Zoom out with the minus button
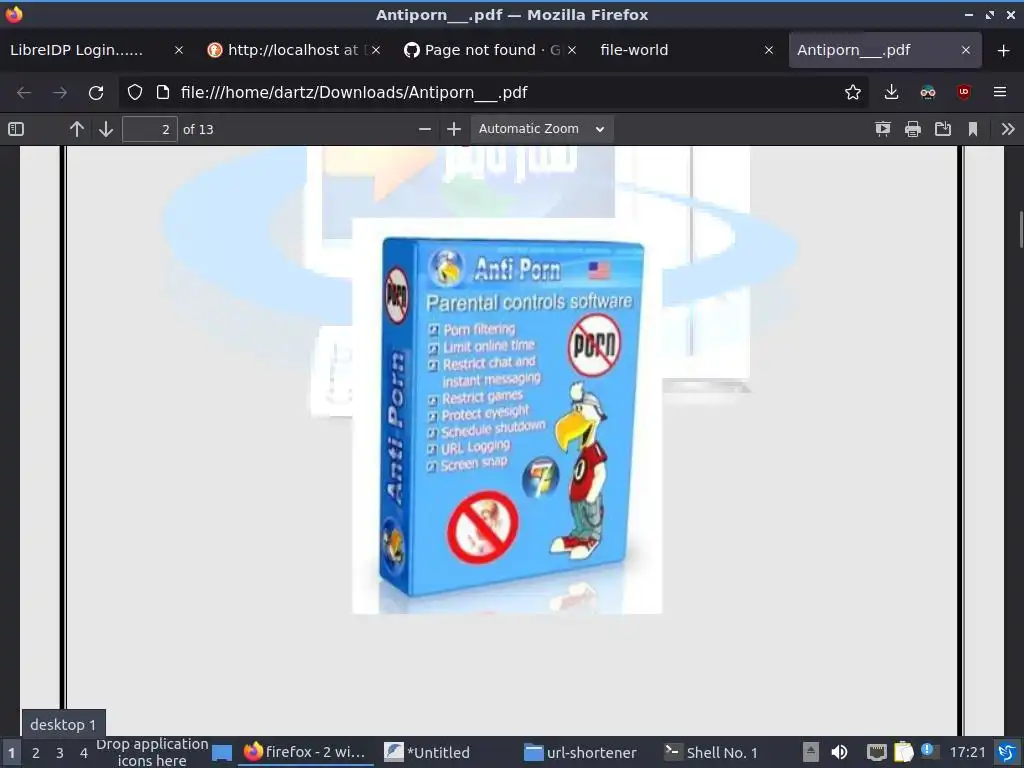Image resolution: width=1024 pixels, height=768 pixels. pyautogui.click(x=424, y=129)
